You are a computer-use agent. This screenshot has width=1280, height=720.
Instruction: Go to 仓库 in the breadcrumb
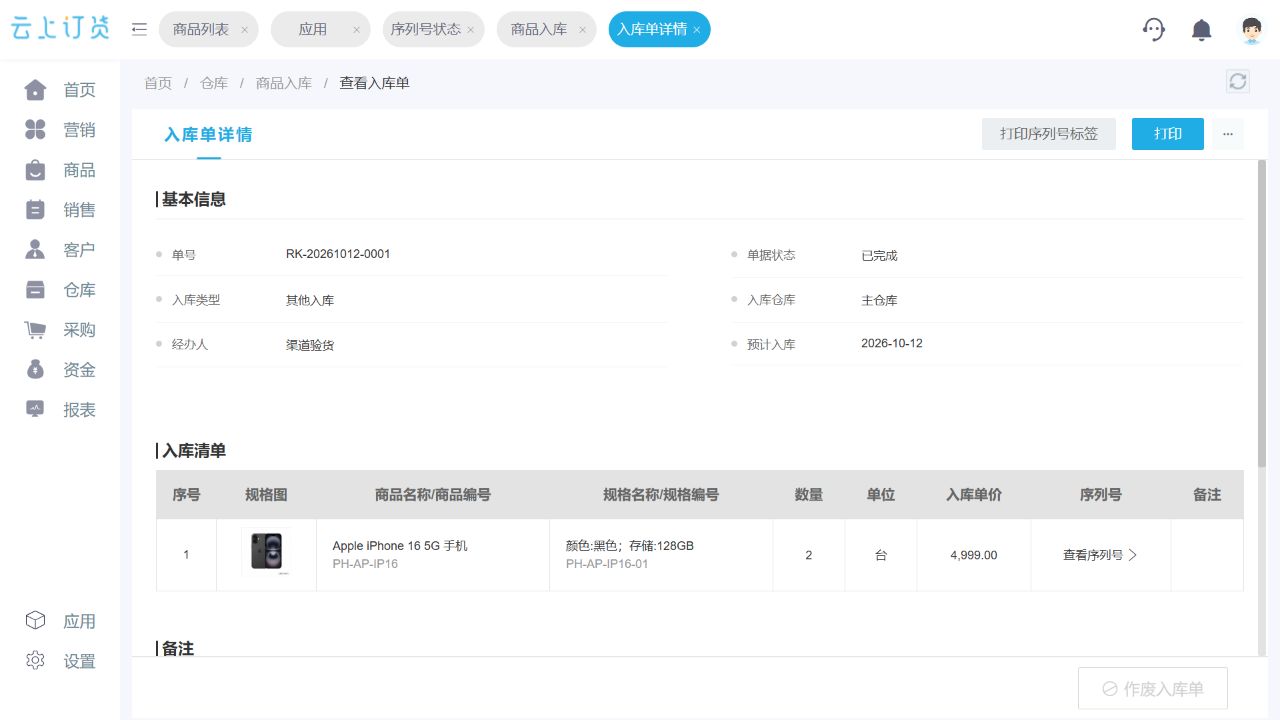(214, 83)
